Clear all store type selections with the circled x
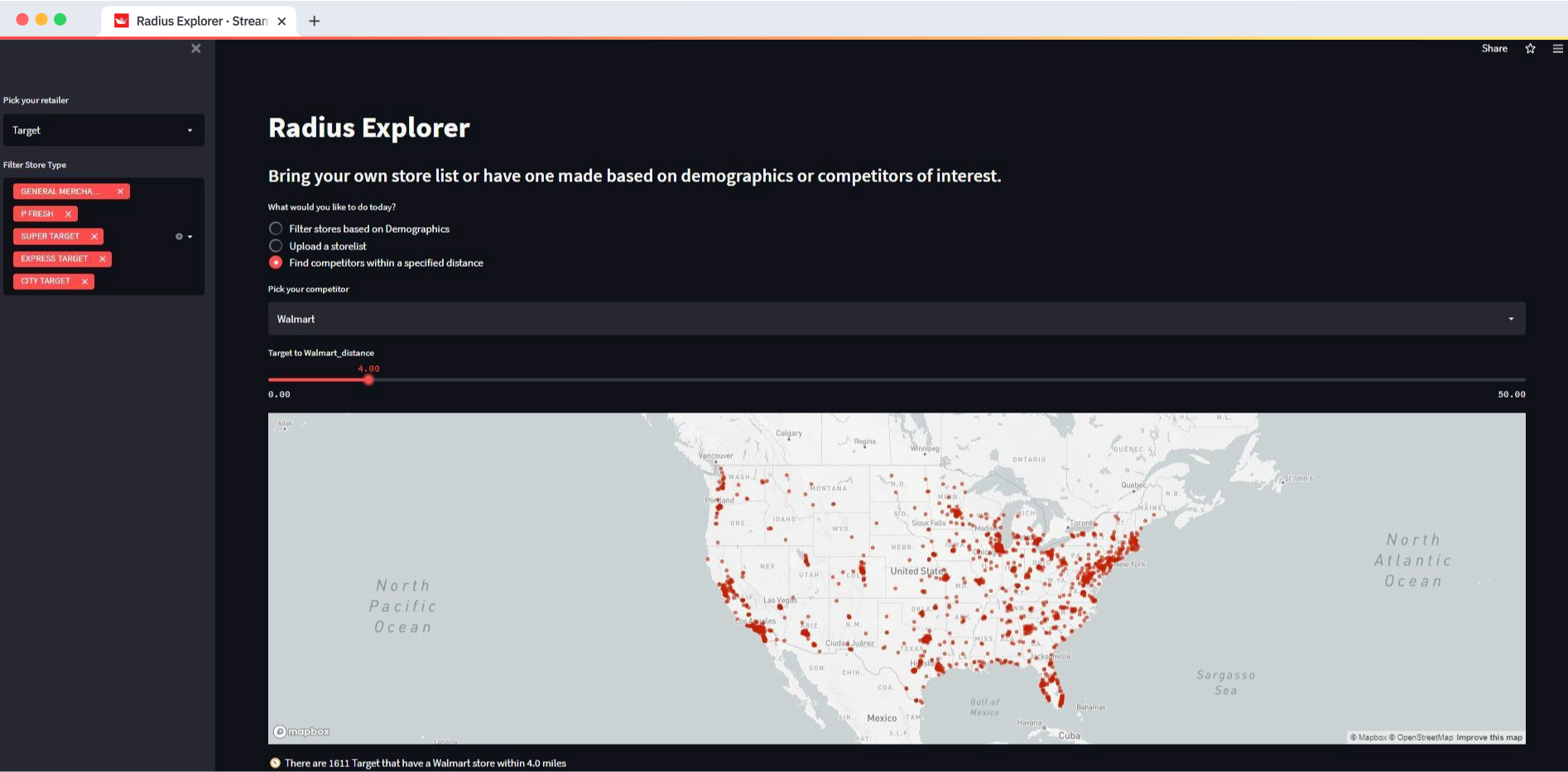The width and height of the screenshot is (1568, 772). coord(180,236)
